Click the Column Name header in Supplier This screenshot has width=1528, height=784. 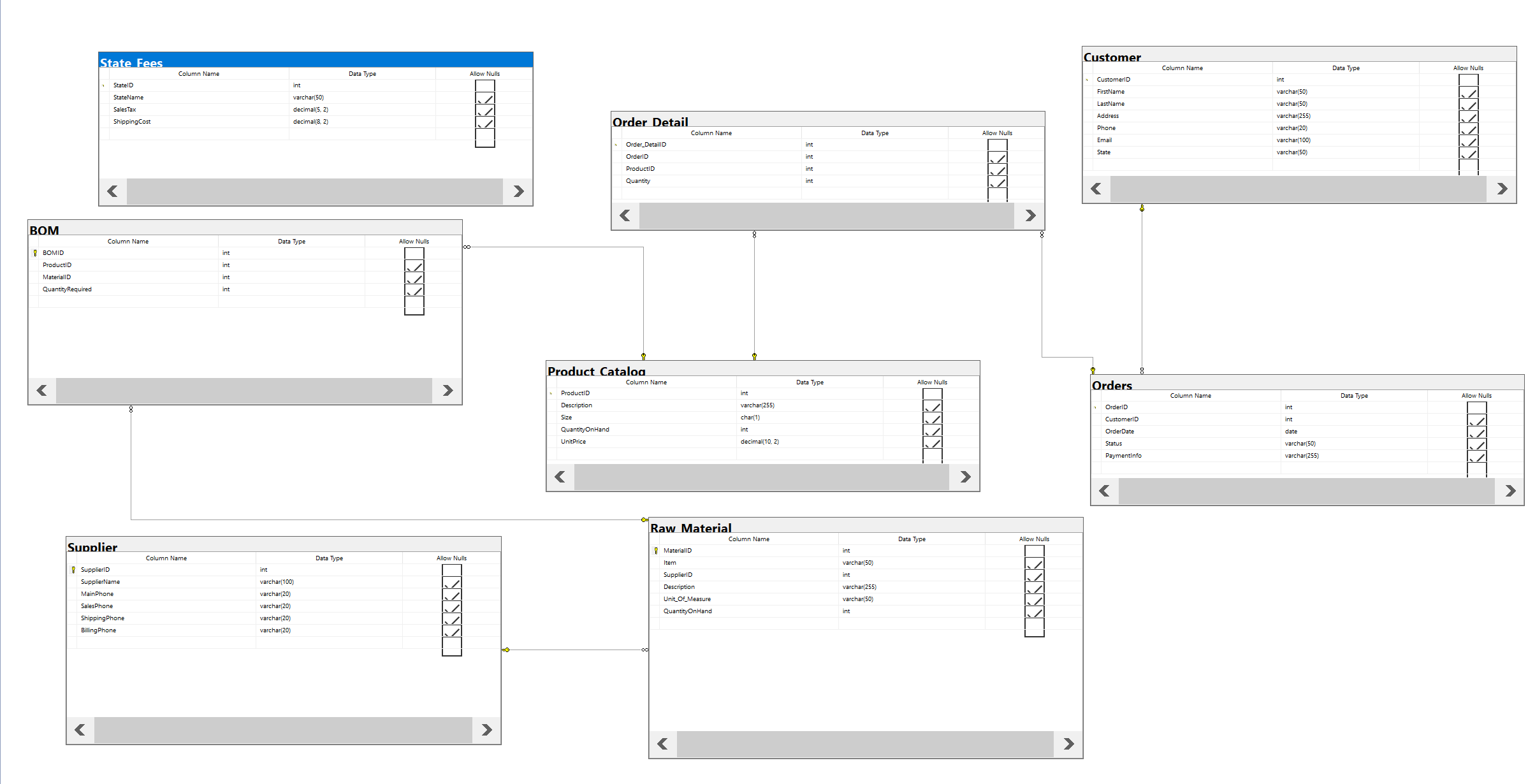(x=166, y=558)
